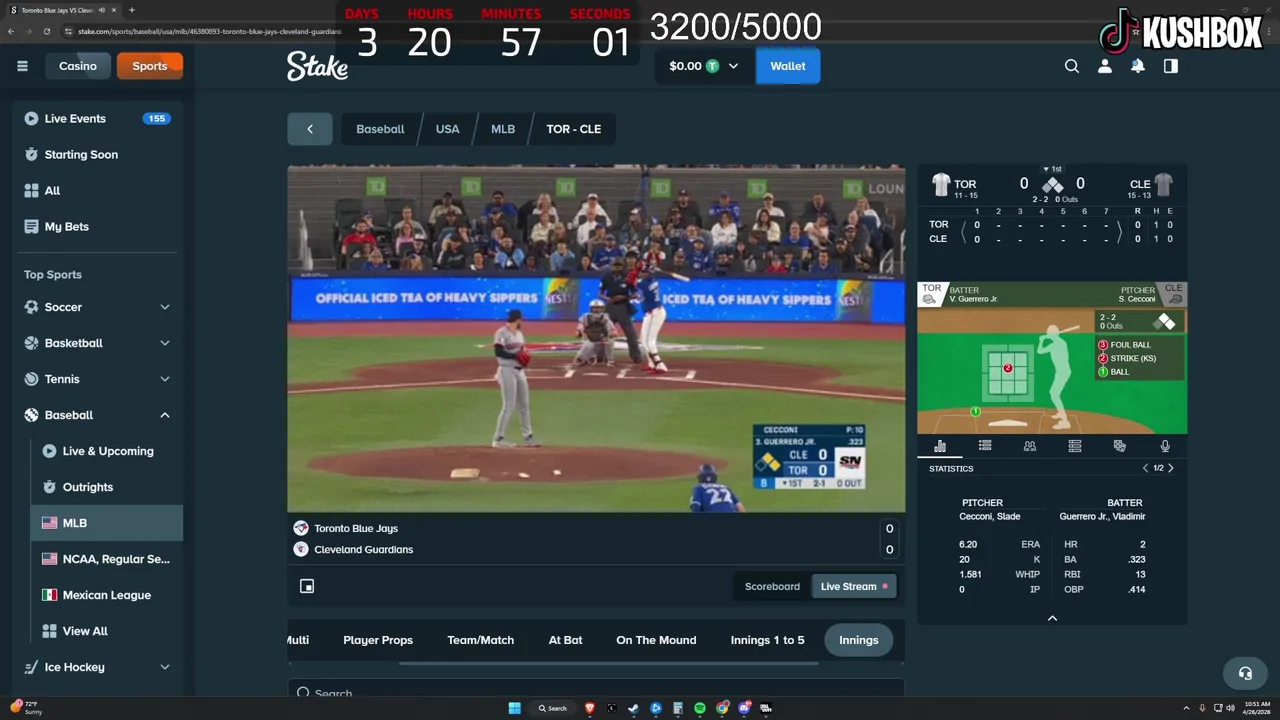The width and height of the screenshot is (1280, 720).
Task: Switch to the Casino section
Action: (78, 66)
